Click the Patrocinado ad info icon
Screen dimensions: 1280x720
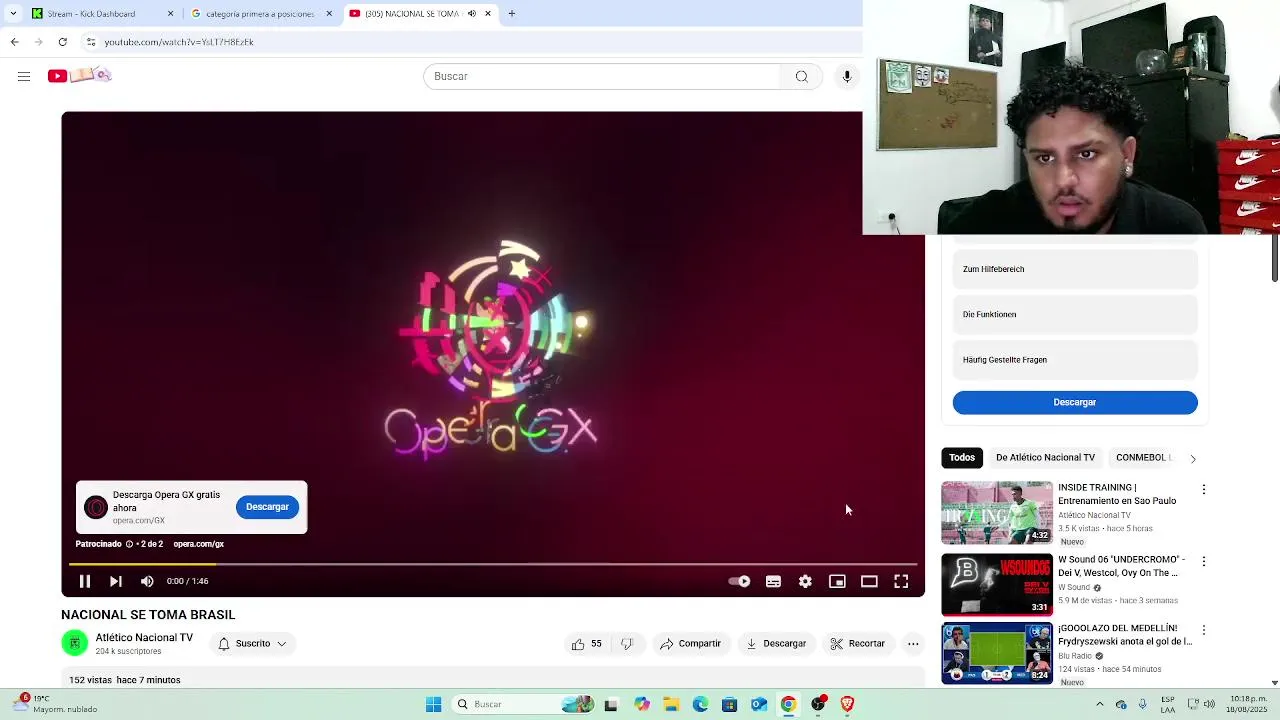tap(129, 544)
